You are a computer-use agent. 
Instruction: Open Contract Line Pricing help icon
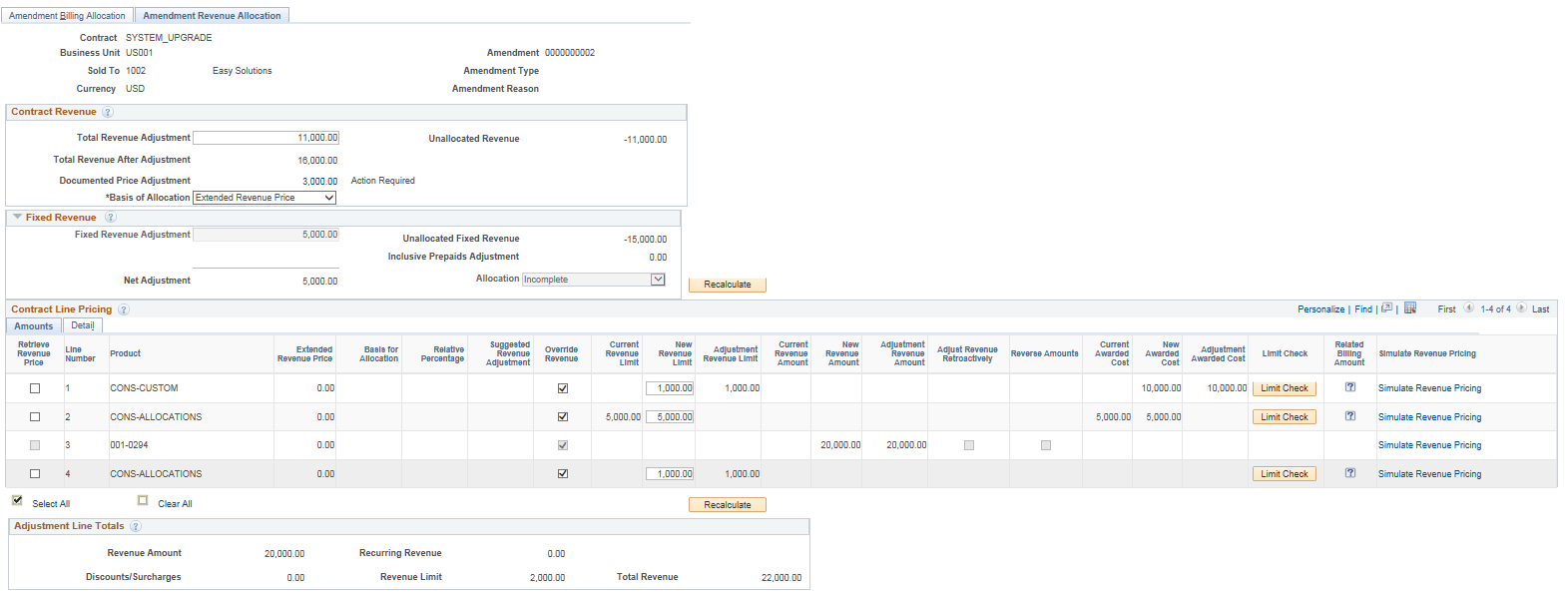(x=124, y=310)
